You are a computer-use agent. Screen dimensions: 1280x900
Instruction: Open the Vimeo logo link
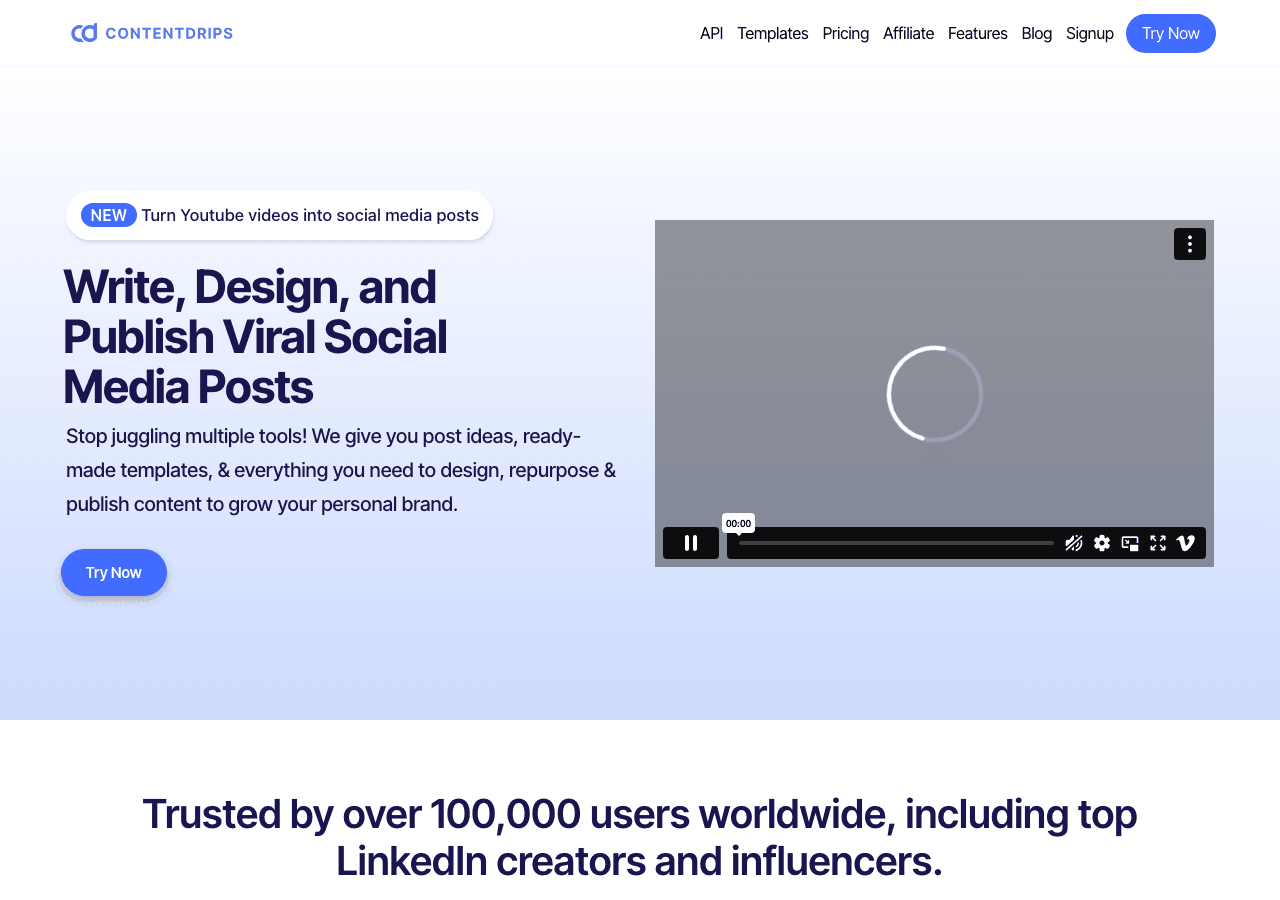[1185, 543]
